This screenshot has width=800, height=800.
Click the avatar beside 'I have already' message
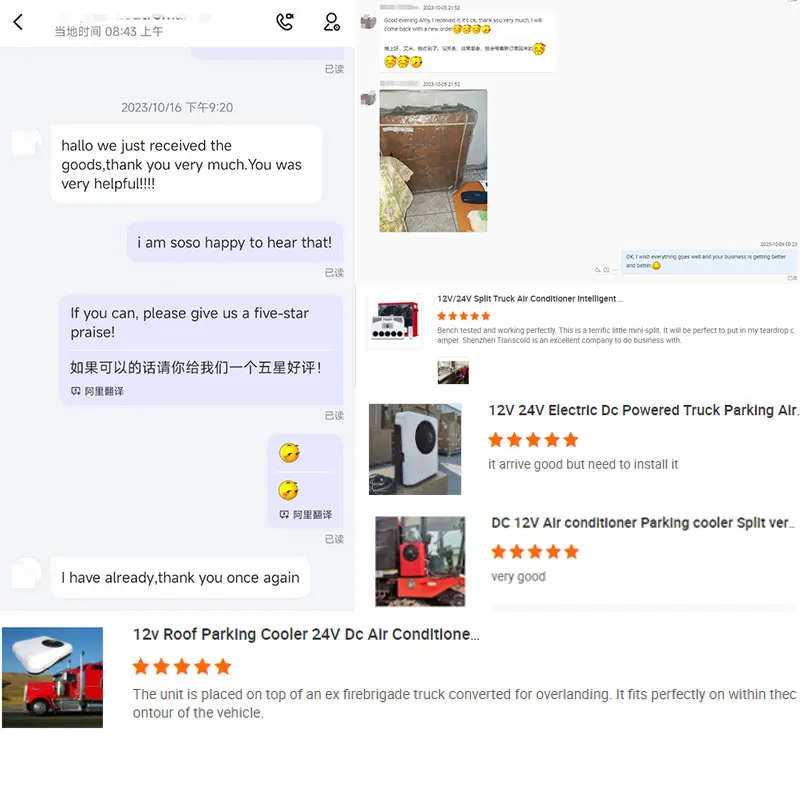[27, 572]
